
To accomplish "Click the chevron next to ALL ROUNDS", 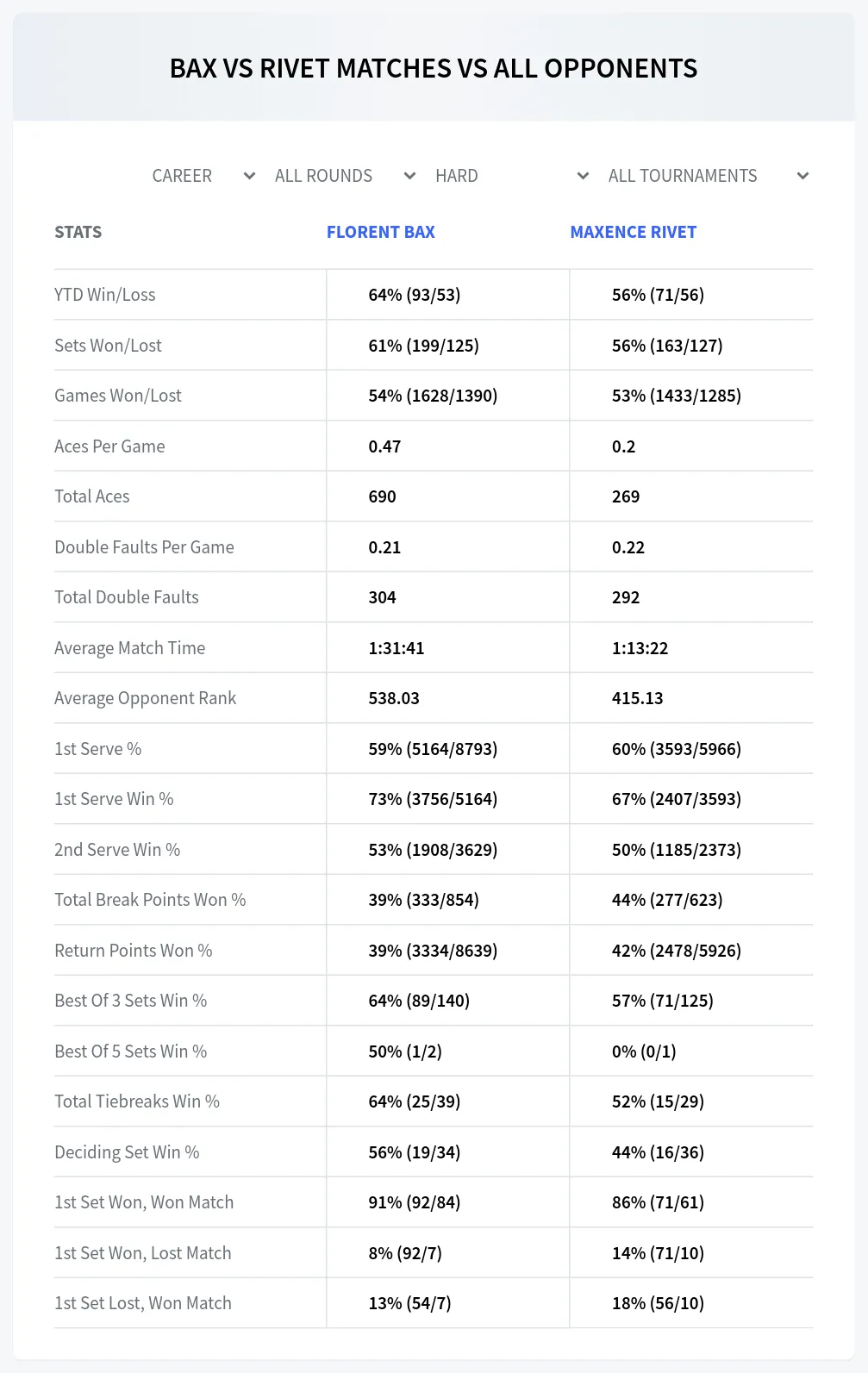I will 409,176.
